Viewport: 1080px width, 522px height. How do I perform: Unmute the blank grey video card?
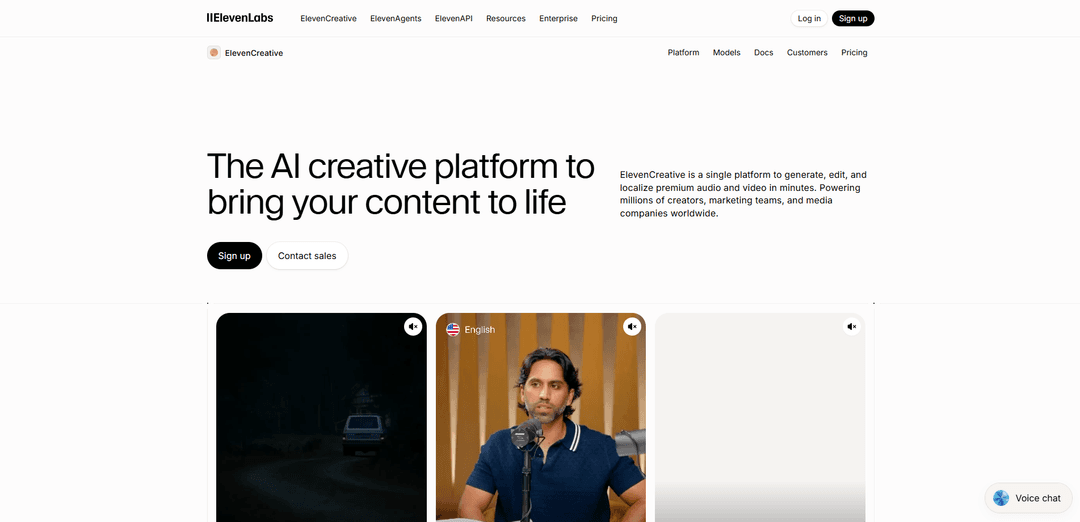(851, 327)
